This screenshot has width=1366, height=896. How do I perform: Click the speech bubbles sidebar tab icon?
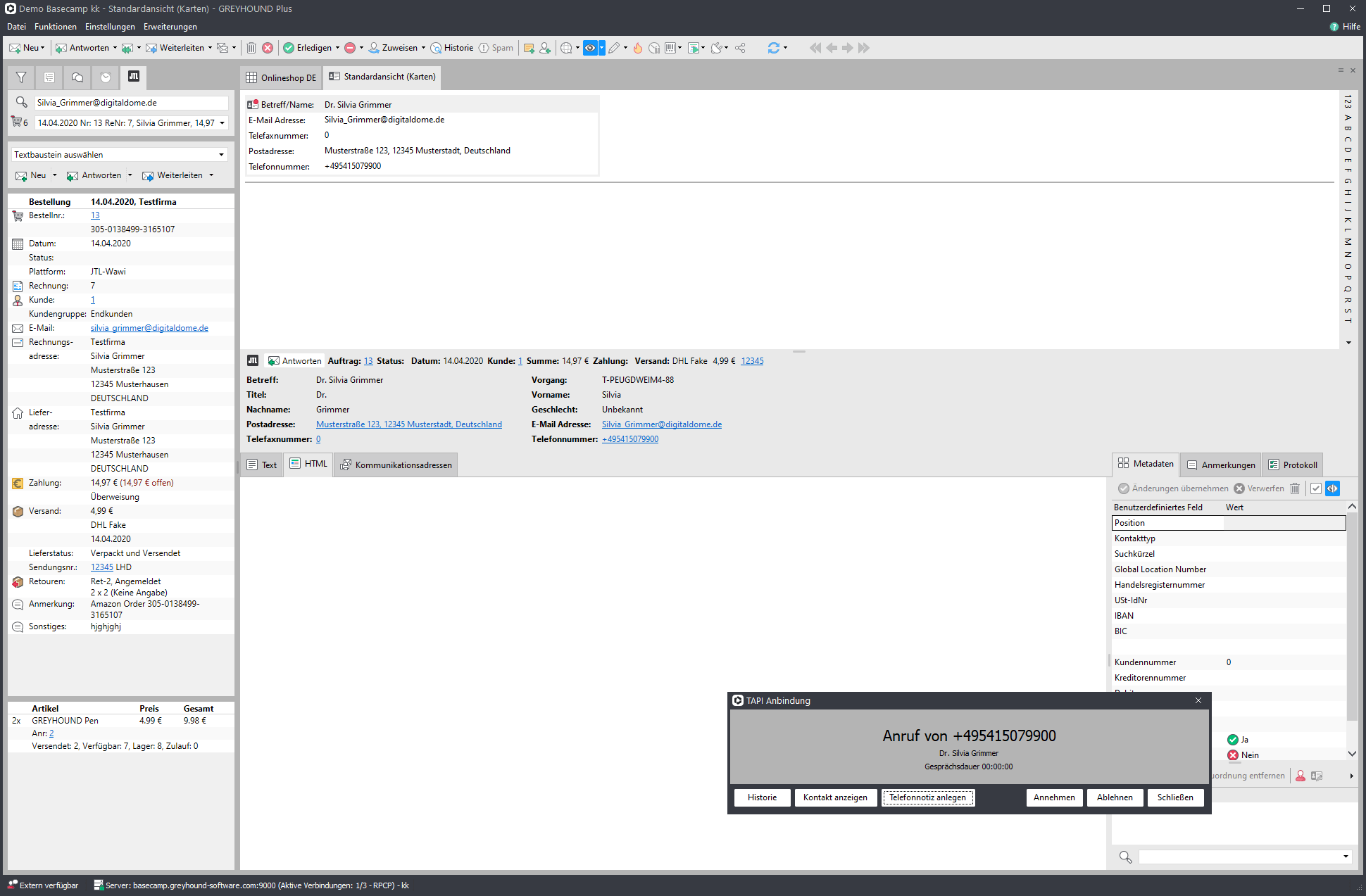[77, 77]
